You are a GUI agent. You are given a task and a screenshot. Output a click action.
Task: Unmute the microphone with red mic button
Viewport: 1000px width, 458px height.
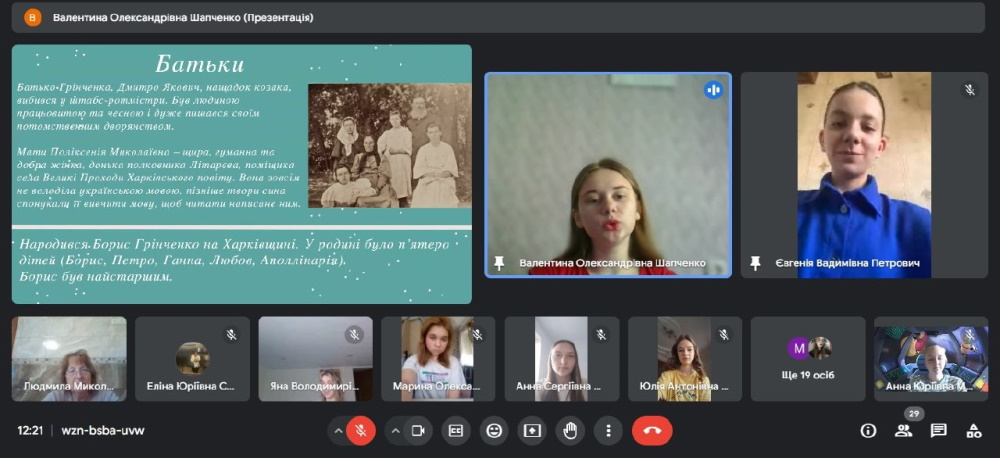[x=360, y=430]
